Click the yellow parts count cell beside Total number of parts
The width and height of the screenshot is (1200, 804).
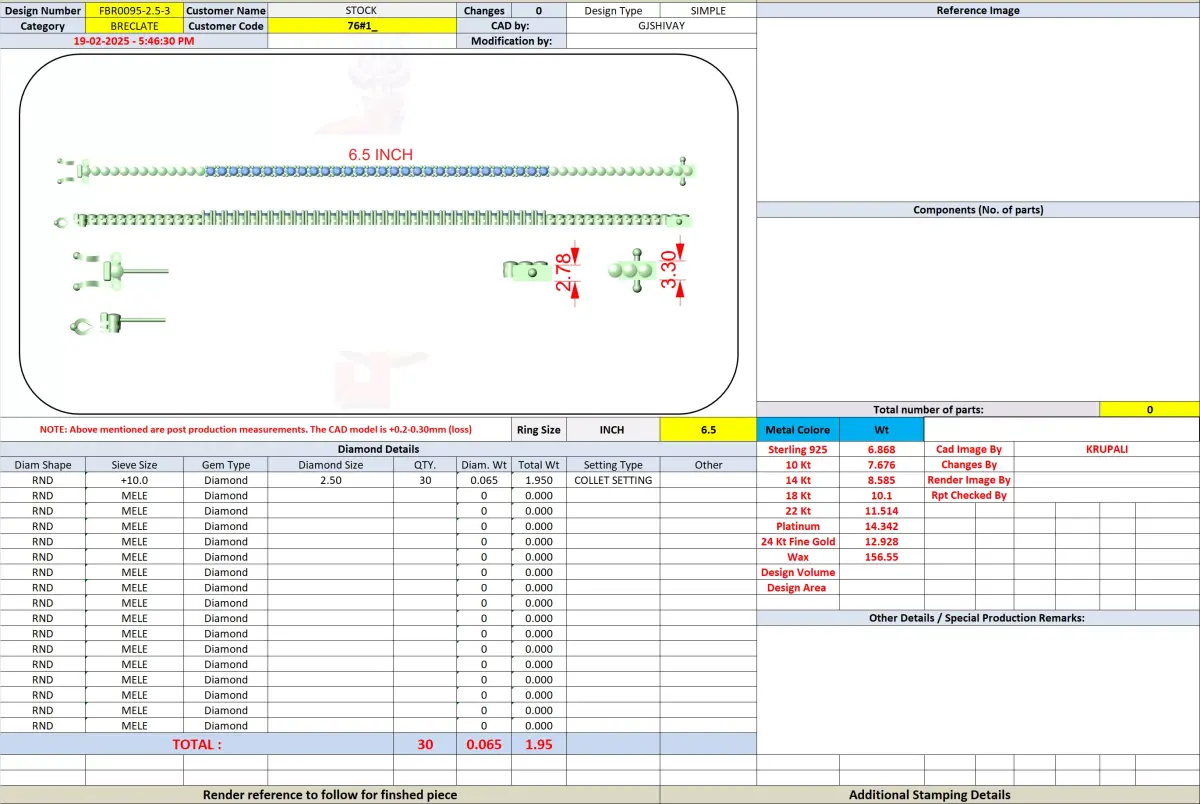[x=1149, y=409]
